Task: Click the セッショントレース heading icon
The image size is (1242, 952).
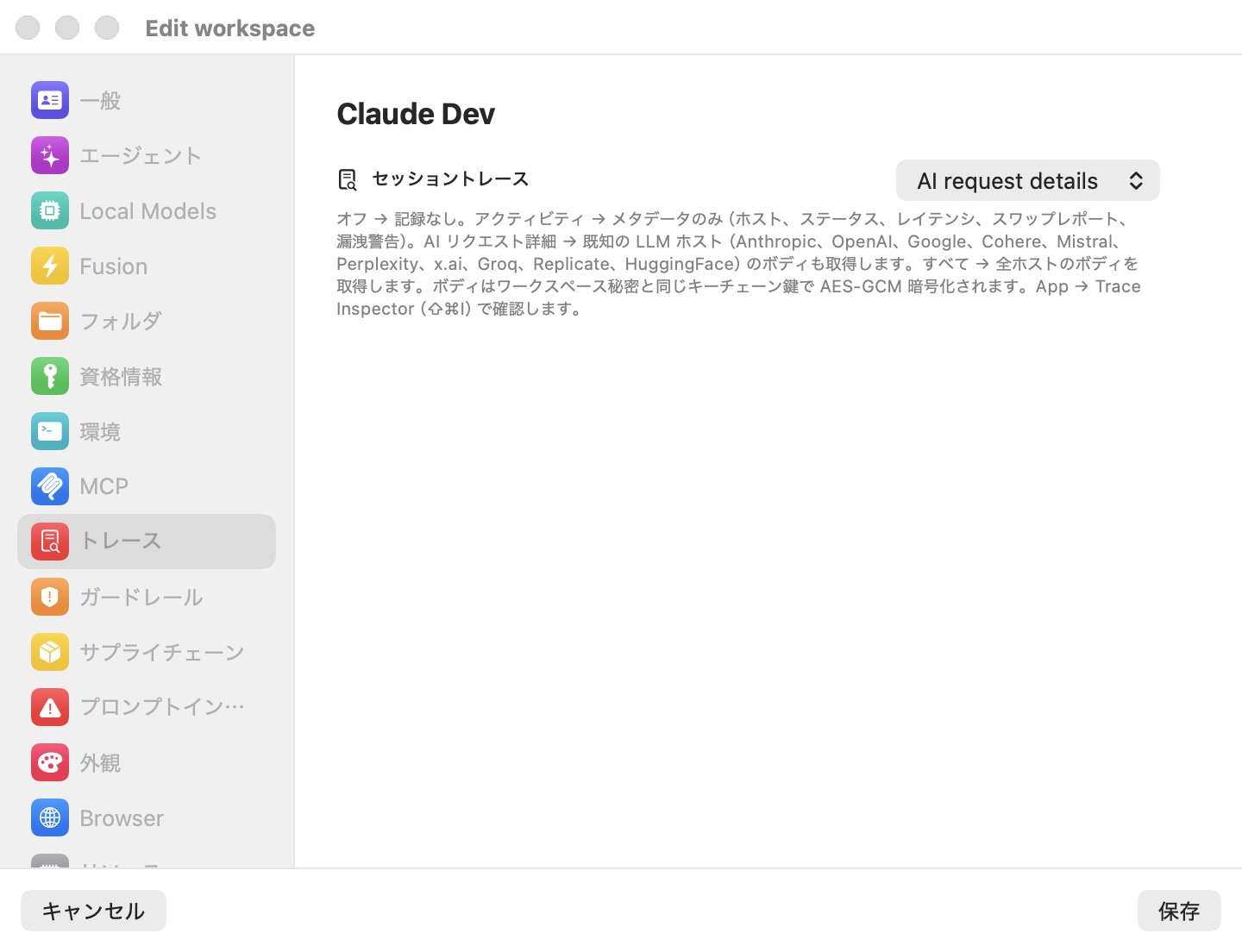Action: [347, 179]
